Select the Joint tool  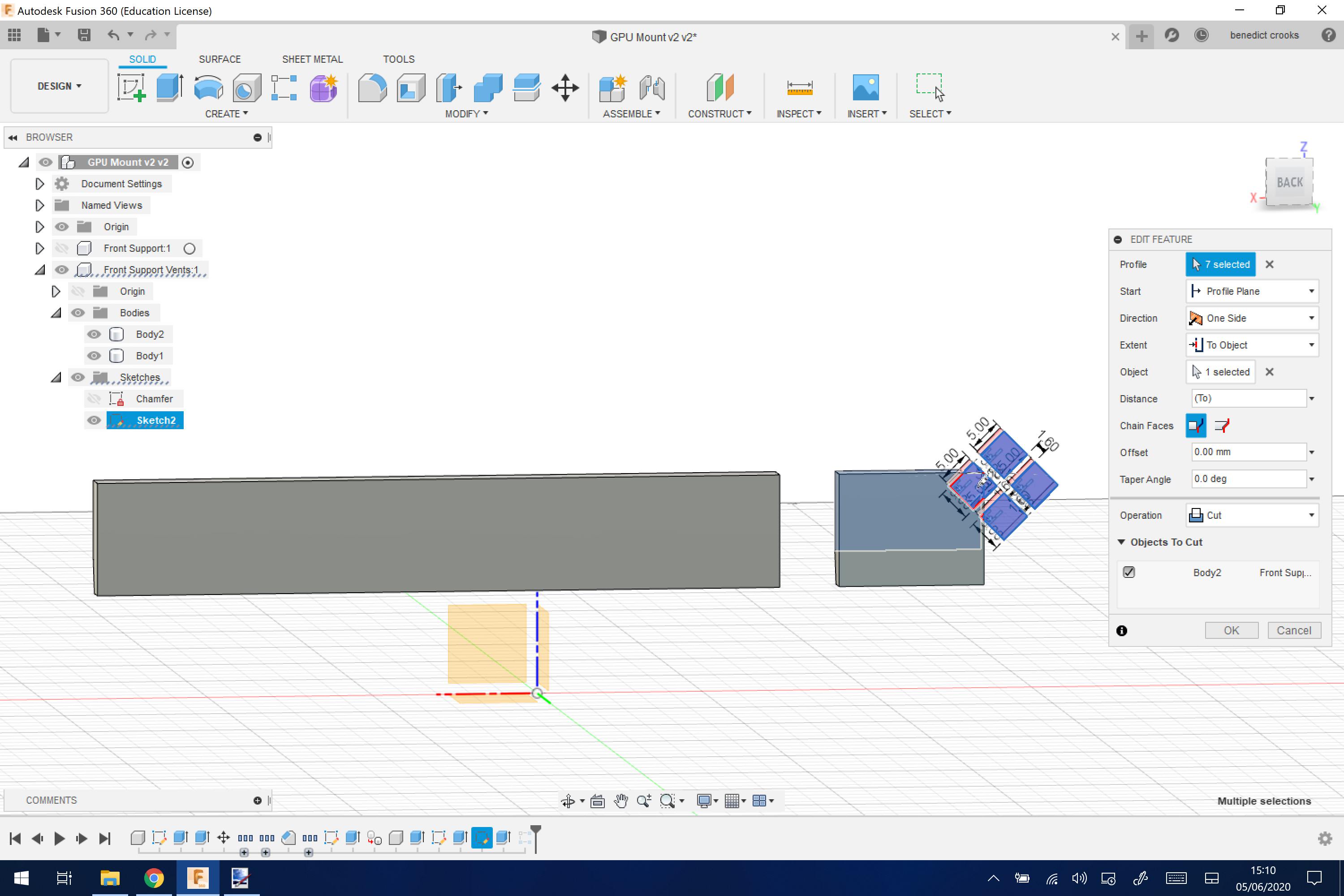click(x=652, y=88)
